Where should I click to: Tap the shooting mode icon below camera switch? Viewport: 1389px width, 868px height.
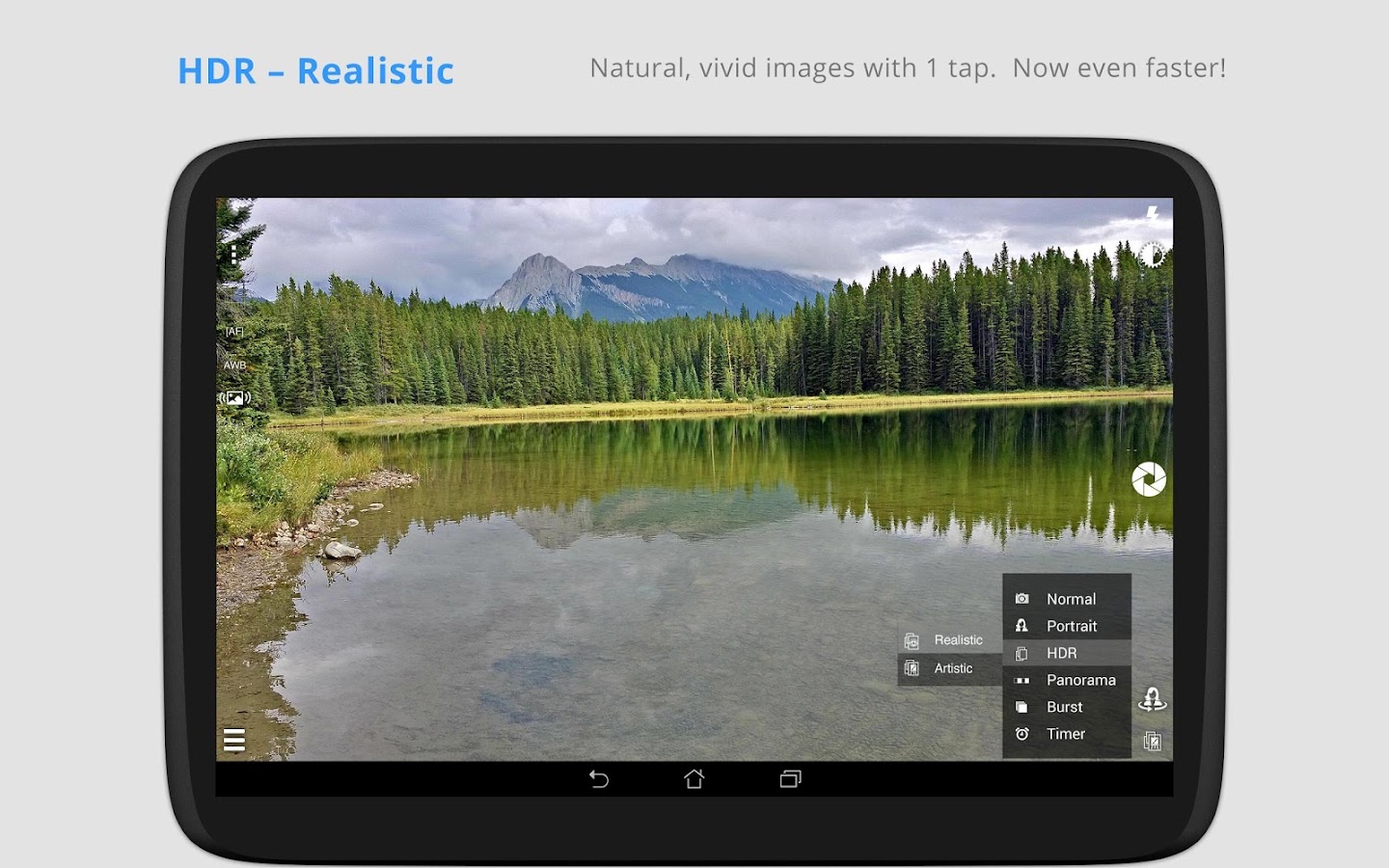1152,741
